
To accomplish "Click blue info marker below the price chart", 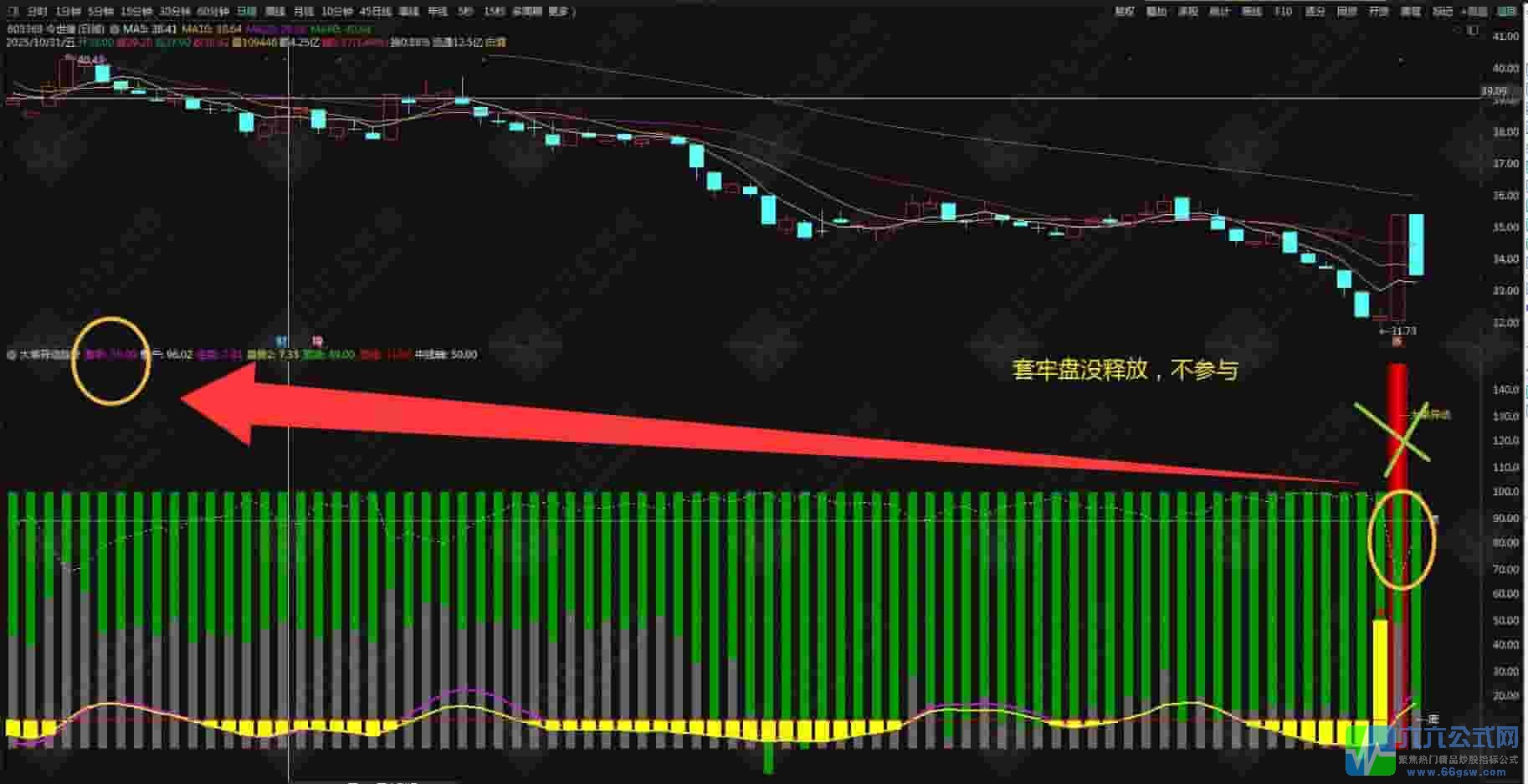I will pos(282,341).
